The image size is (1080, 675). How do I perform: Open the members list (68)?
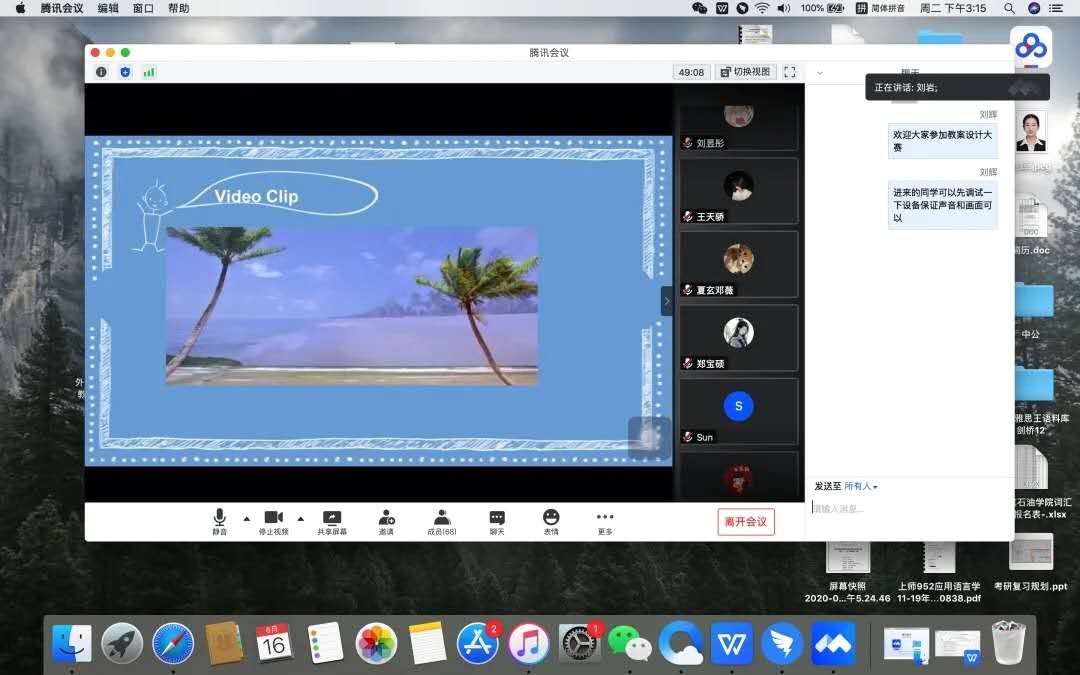pyautogui.click(x=441, y=521)
